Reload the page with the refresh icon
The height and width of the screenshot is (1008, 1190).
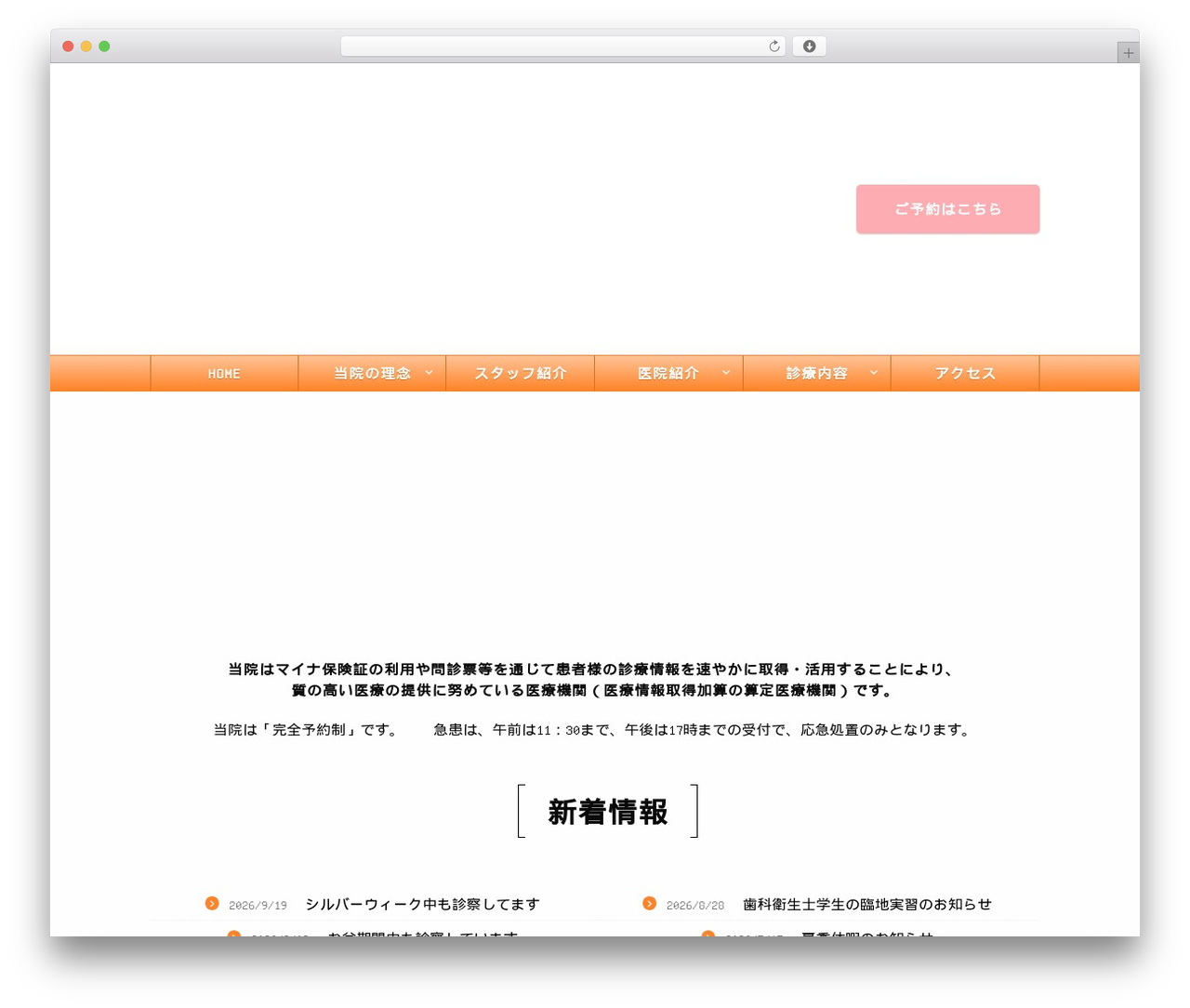point(773,46)
